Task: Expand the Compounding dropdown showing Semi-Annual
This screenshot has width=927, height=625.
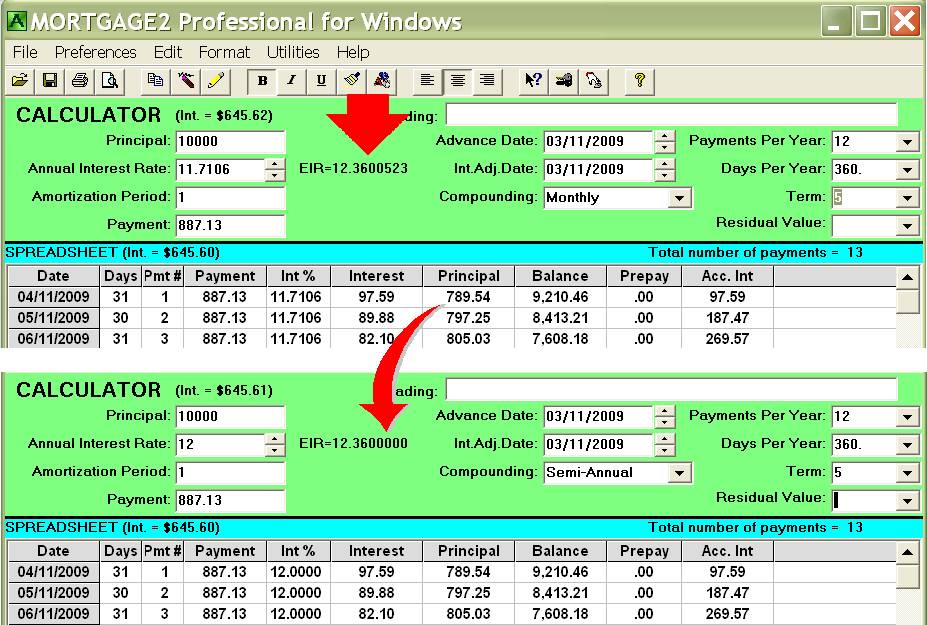Action: 680,473
